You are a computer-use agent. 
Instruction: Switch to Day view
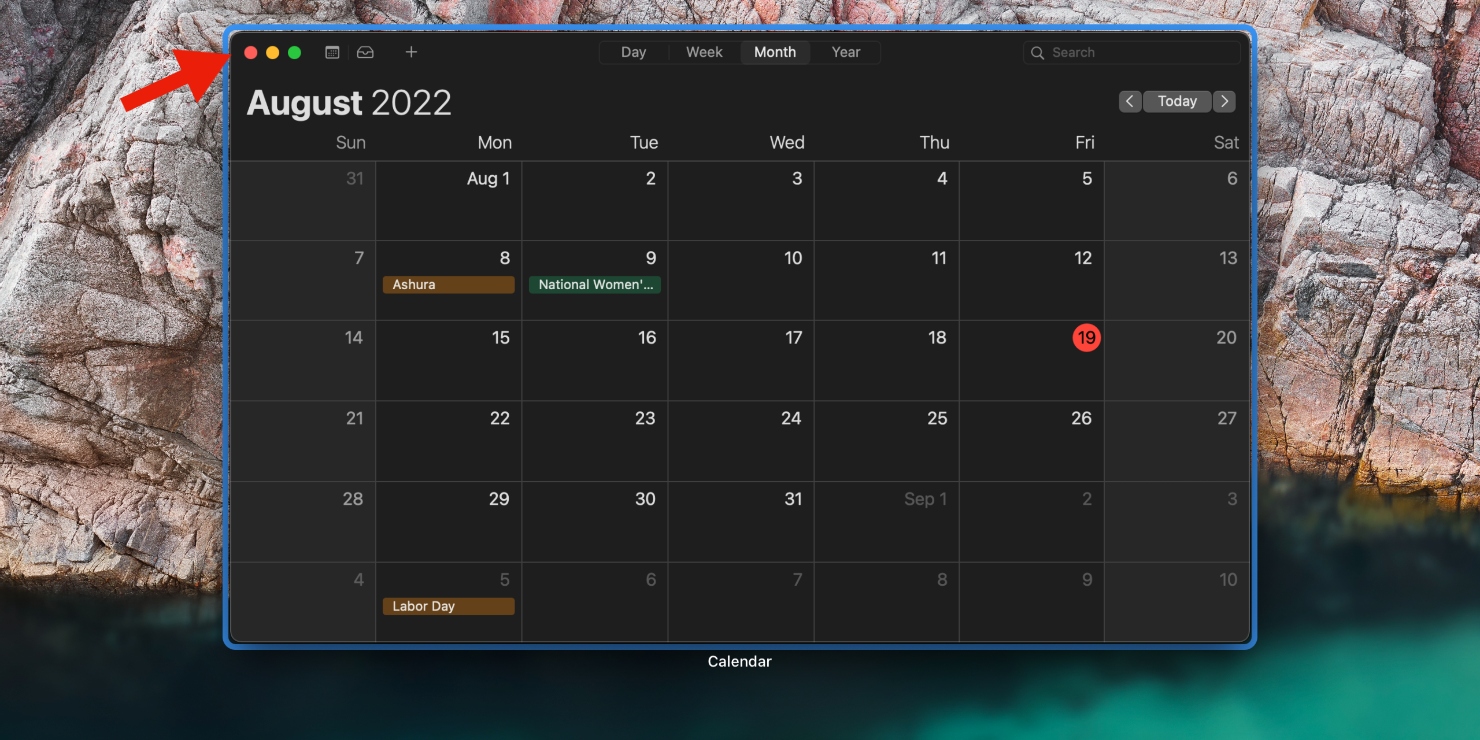pos(634,52)
